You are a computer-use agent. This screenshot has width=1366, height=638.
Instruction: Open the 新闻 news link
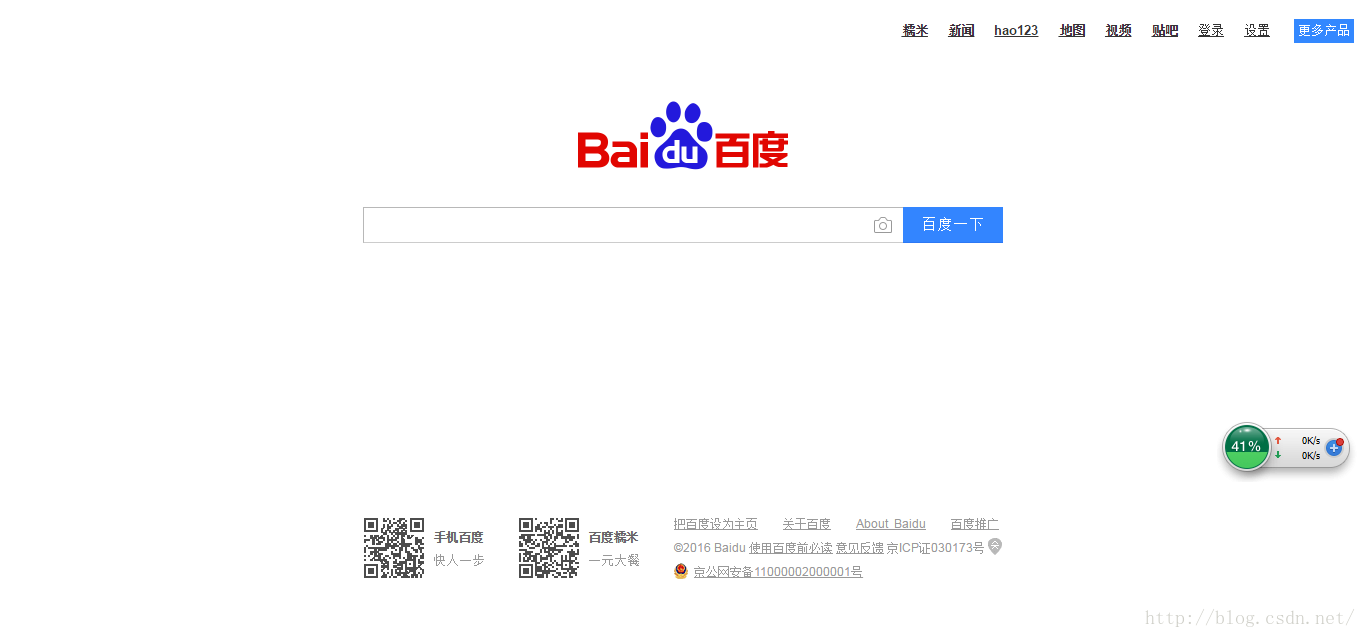pyautogui.click(x=961, y=31)
